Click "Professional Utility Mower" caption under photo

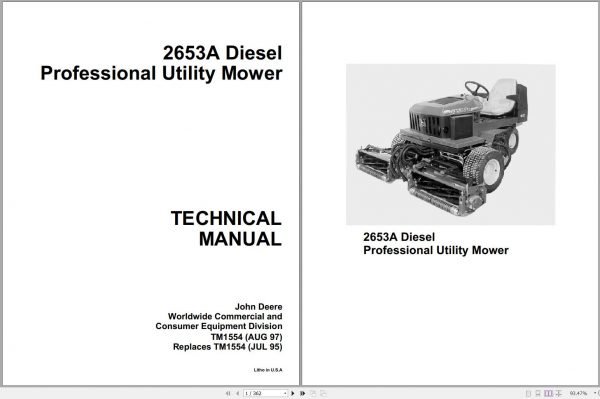[436, 250]
